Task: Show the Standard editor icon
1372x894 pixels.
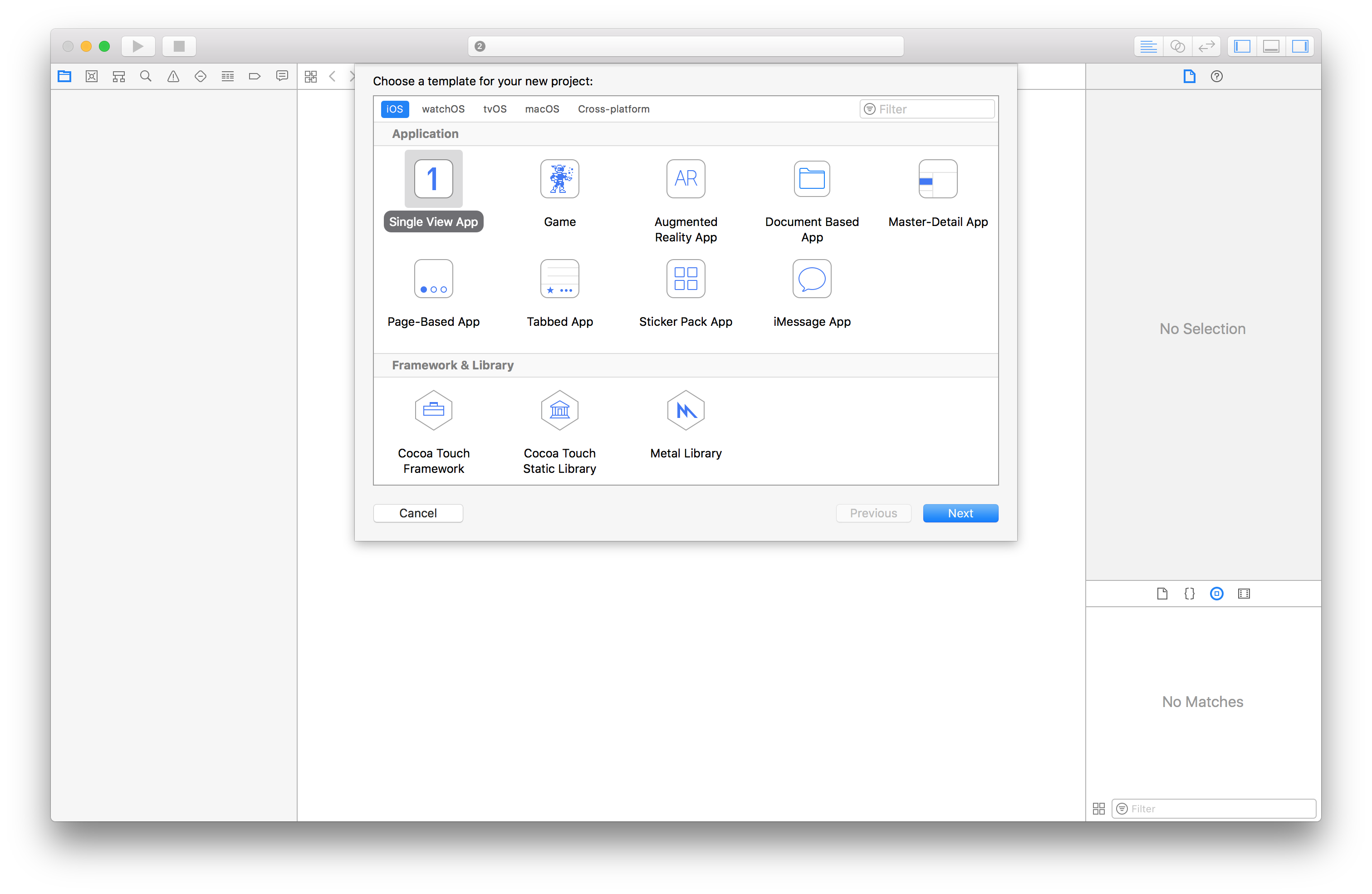Action: (1148, 46)
